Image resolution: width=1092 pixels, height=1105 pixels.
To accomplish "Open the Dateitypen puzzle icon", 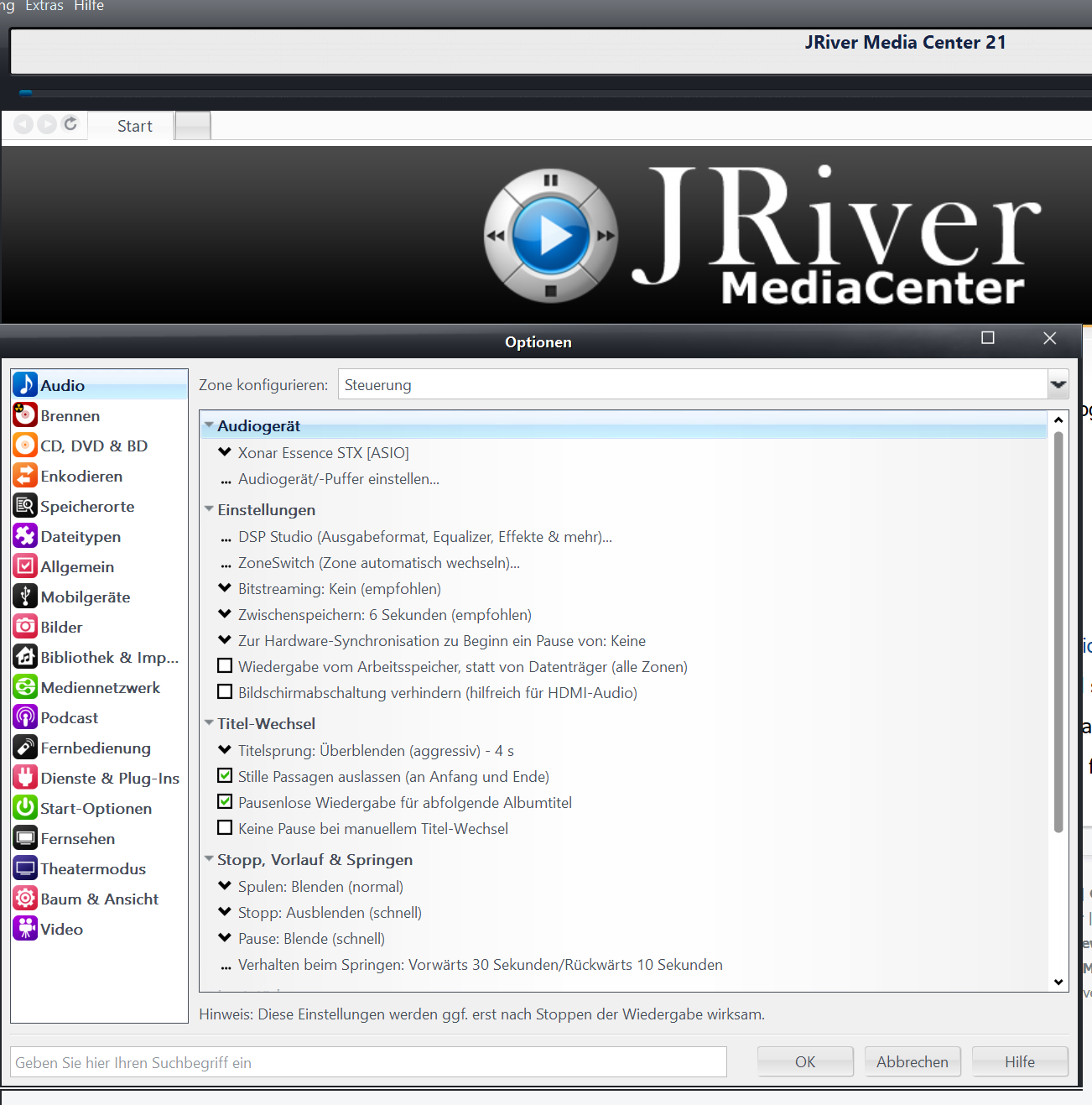I will coord(25,536).
